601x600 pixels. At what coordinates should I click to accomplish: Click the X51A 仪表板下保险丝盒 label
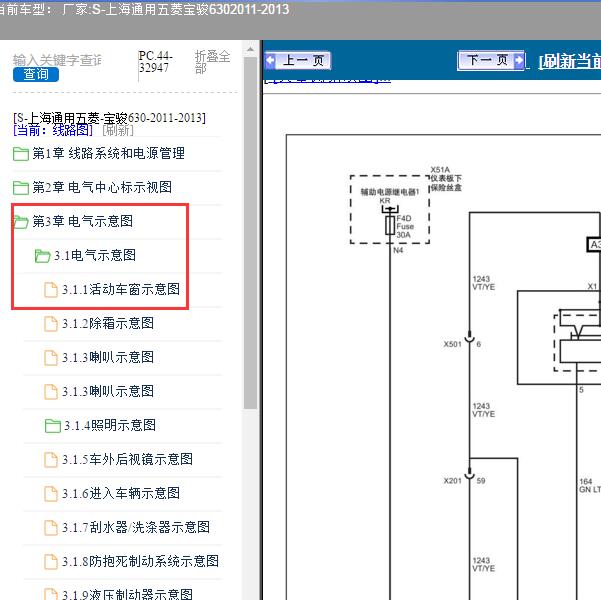tap(446, 179)
